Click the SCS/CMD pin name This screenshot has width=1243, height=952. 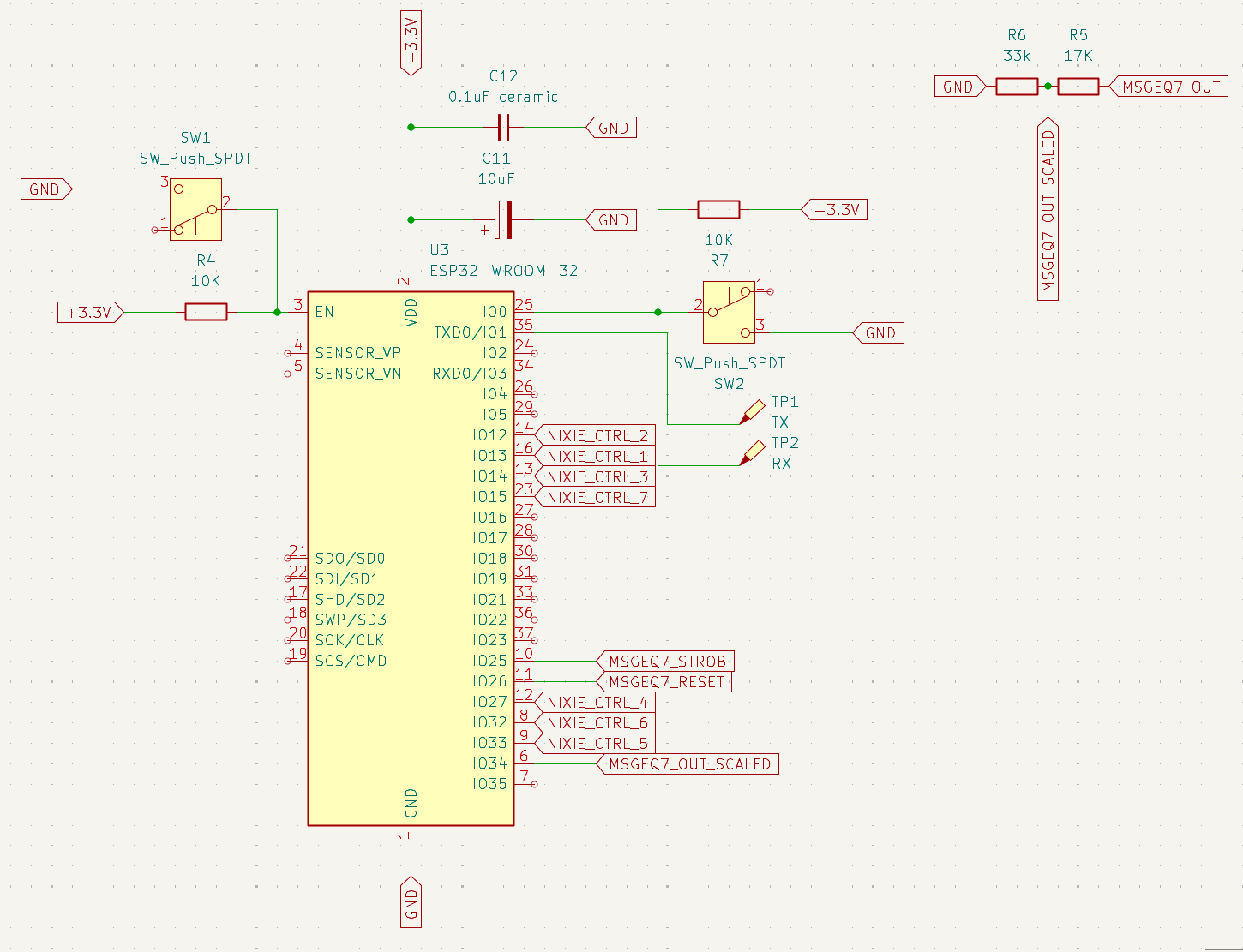(351, 661)
